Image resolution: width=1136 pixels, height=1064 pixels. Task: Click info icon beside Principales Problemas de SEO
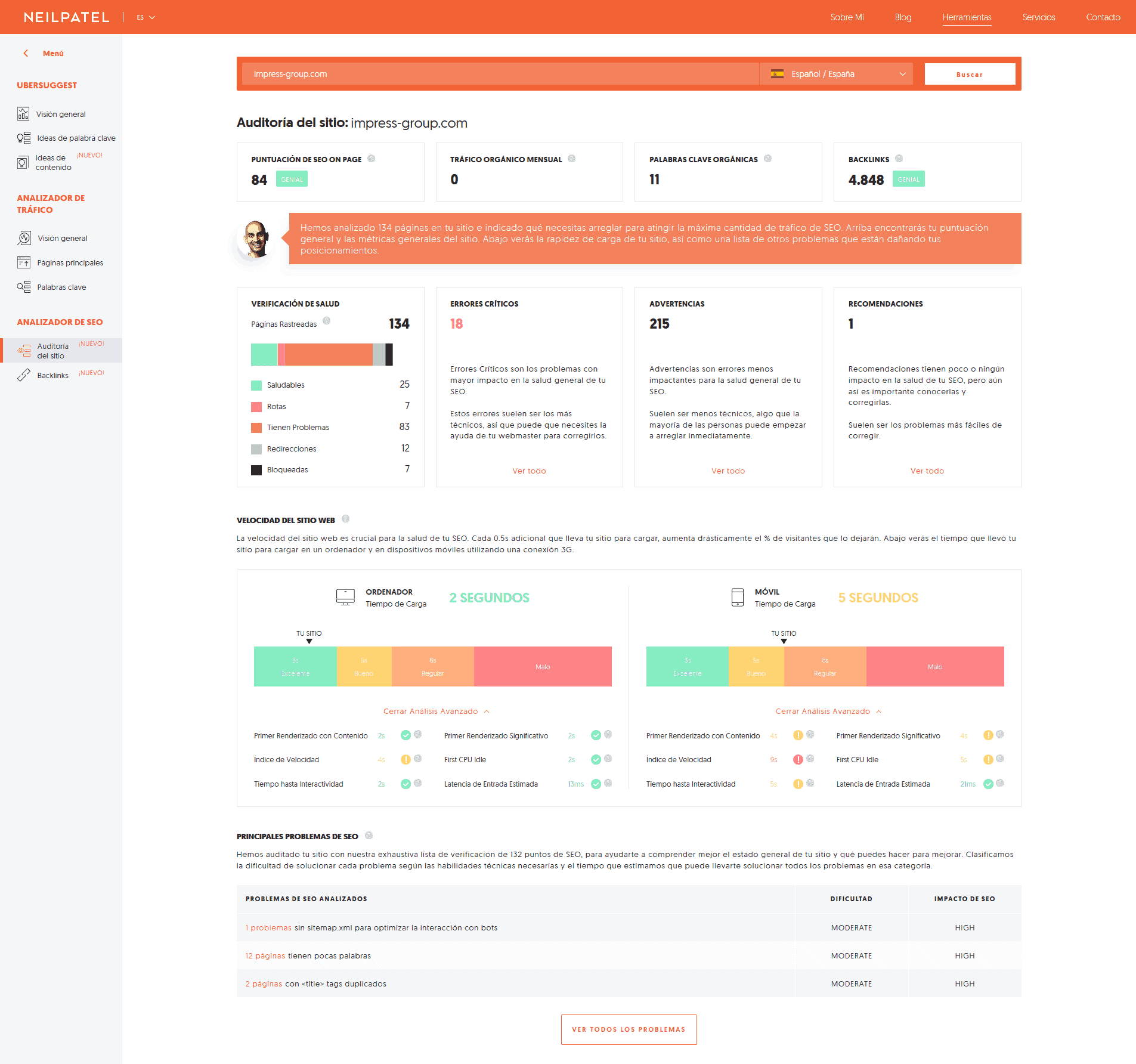click(x=369, y=835)
